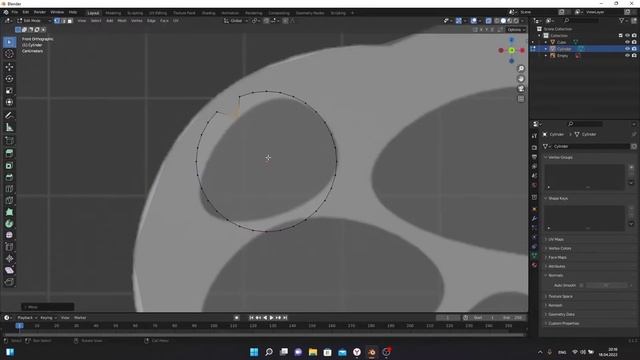Open the Render menu
This screenshot has height=360, width=640.
[x=40, y=12]
